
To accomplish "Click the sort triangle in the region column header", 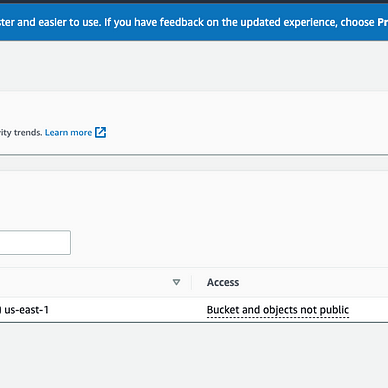I will tap(176, 282).
